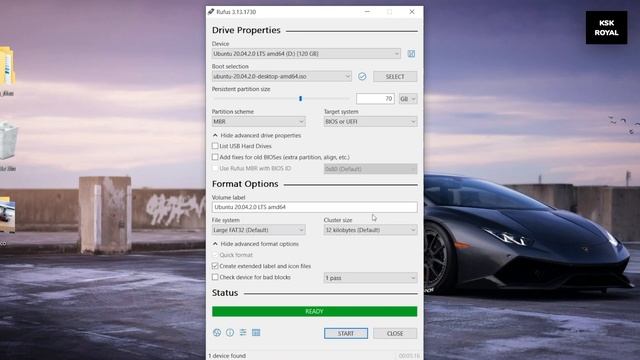Toggle the Quick format checkbox

(x=215, y=255)
